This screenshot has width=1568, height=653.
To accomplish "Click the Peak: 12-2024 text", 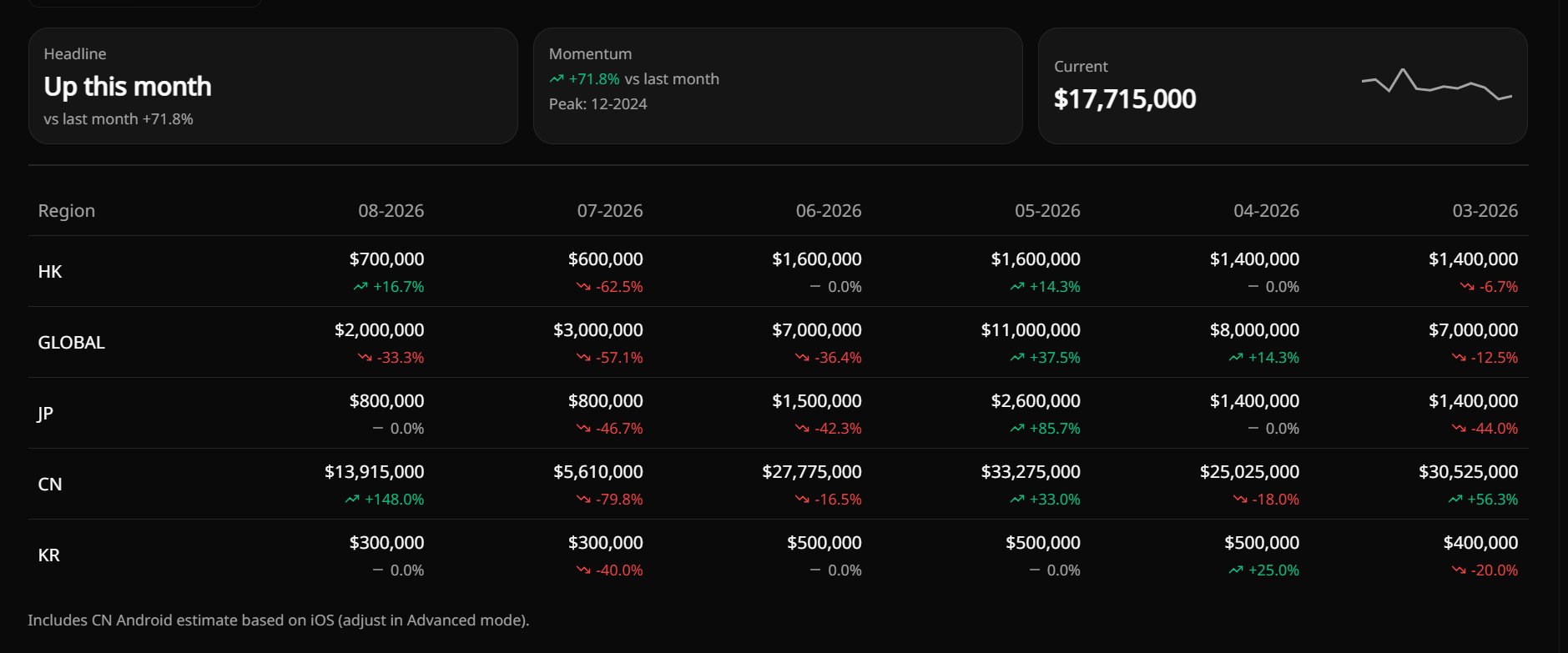I will (x=598, y=104).
